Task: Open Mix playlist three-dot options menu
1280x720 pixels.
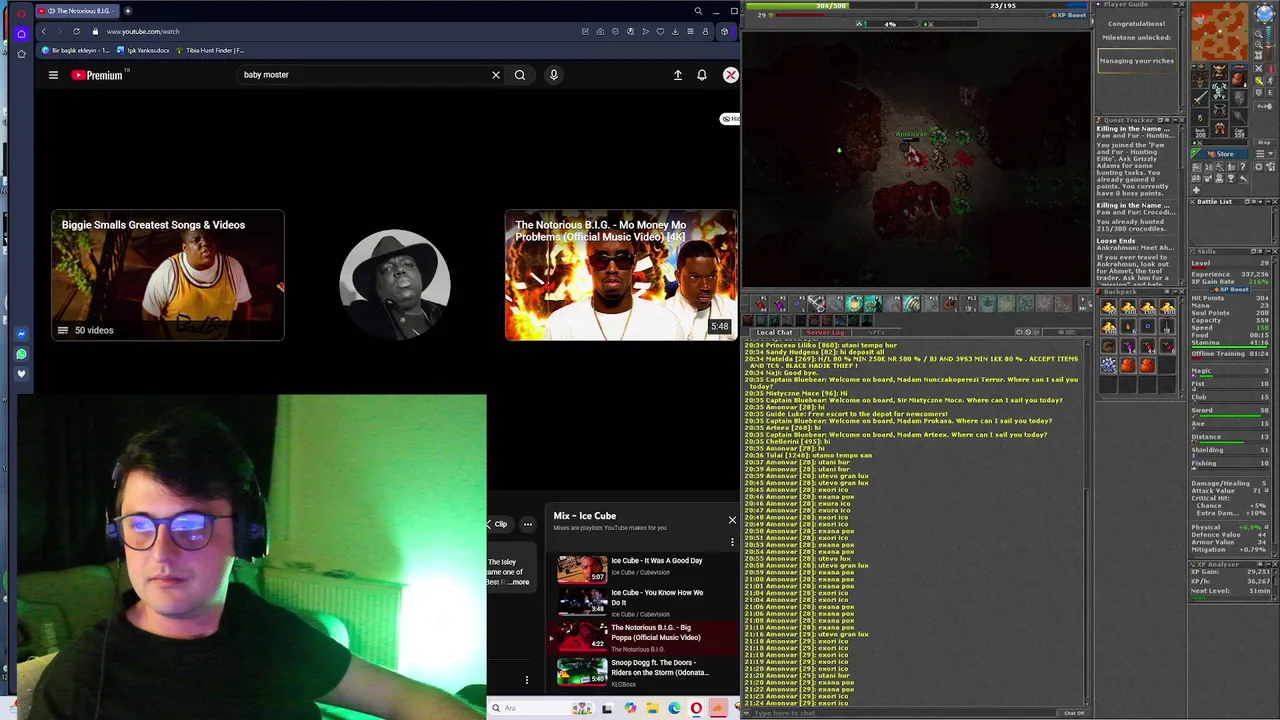Action: click(732, 542)
